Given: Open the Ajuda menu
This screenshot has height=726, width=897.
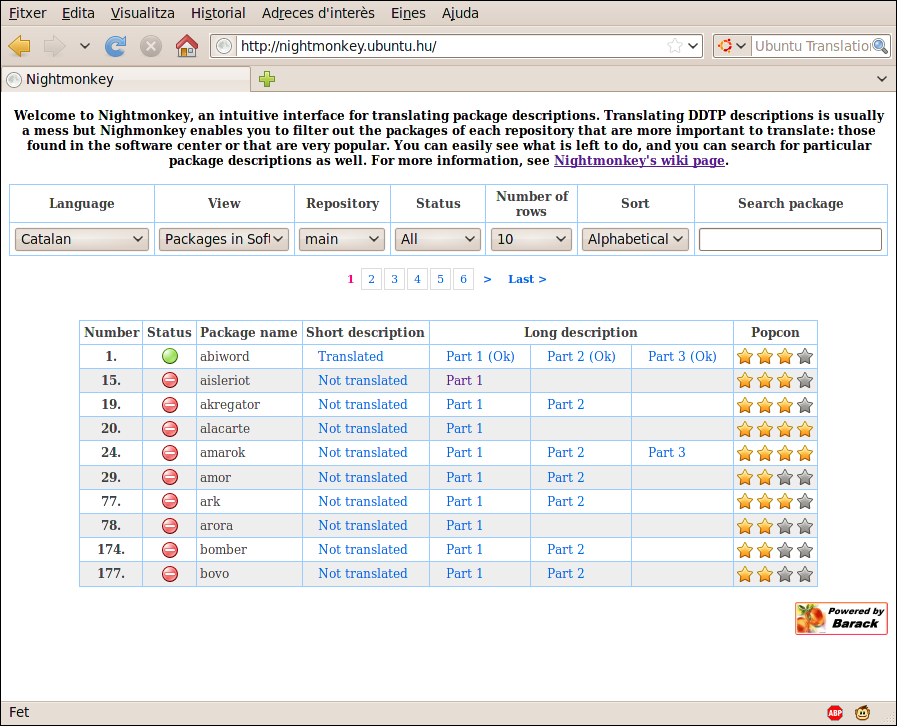Looking at the screenshot, I should [460, 13].
